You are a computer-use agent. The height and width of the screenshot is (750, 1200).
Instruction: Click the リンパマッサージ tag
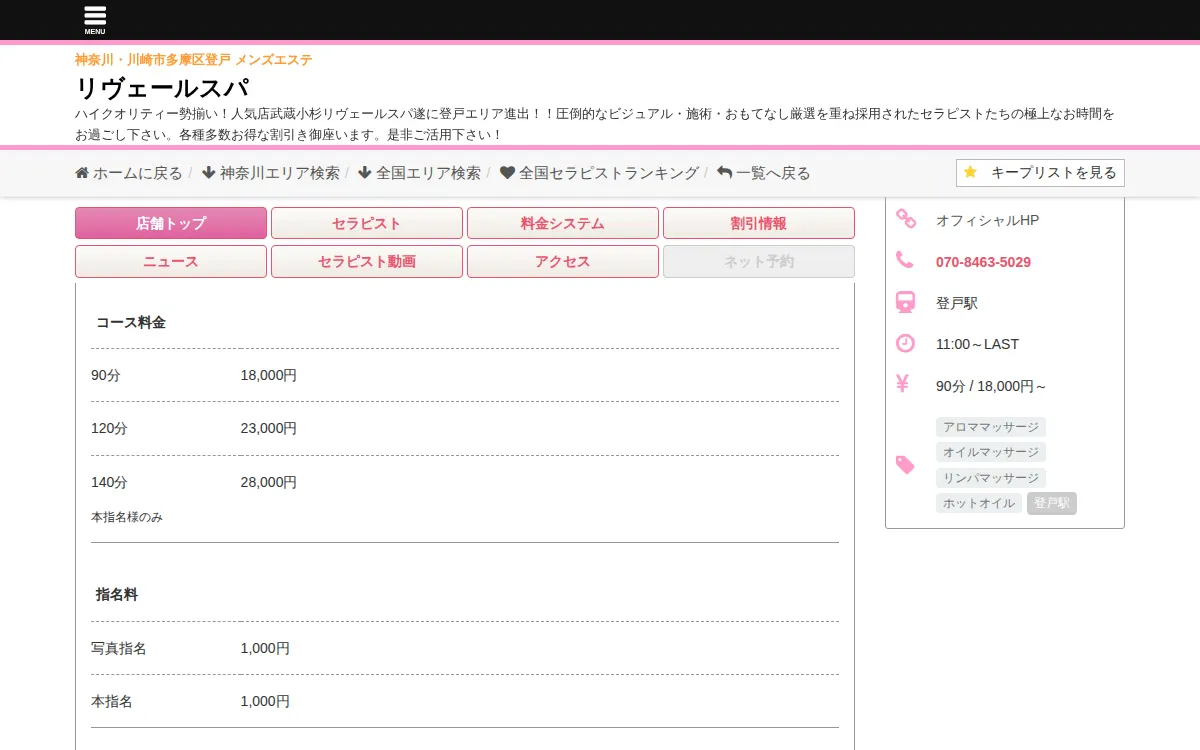(991, 478)
